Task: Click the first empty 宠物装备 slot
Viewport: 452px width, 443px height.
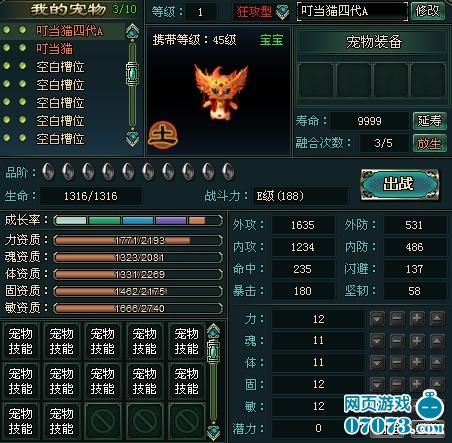Action: [316, 81]
